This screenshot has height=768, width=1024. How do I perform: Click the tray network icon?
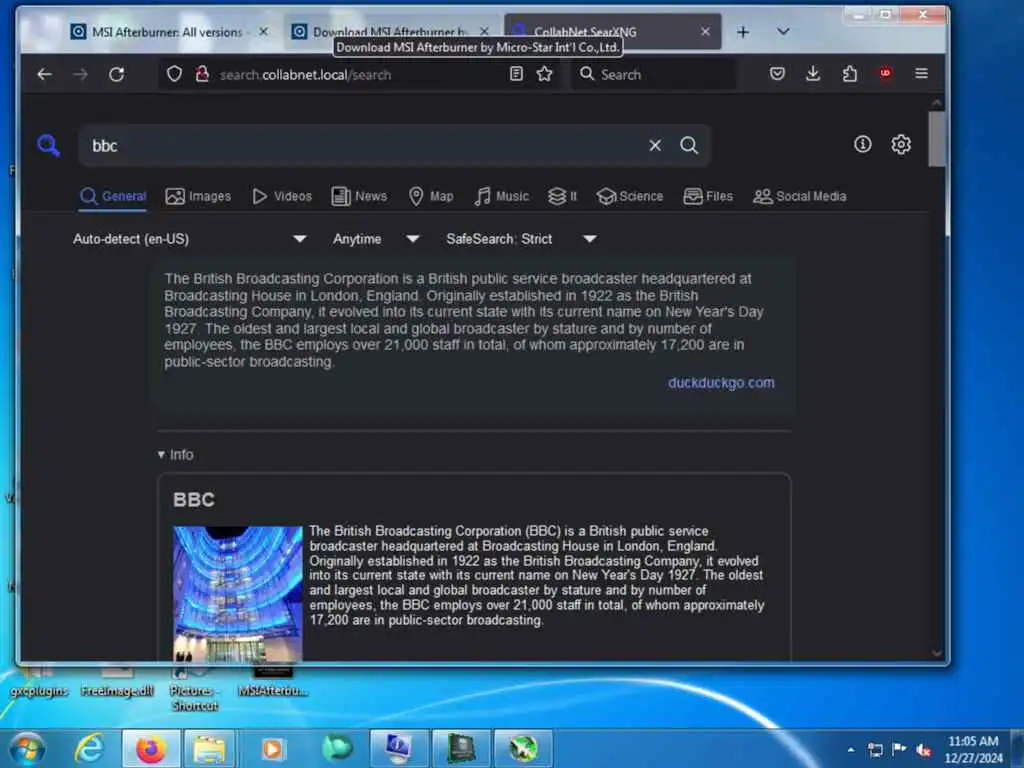tap(875, 750)
